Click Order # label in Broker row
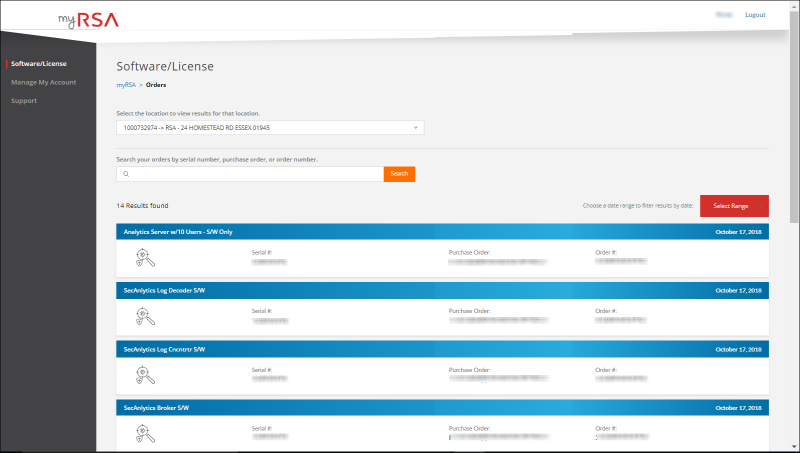The height and width of the screenshot is (453, 800). click(x=606, y=429)
